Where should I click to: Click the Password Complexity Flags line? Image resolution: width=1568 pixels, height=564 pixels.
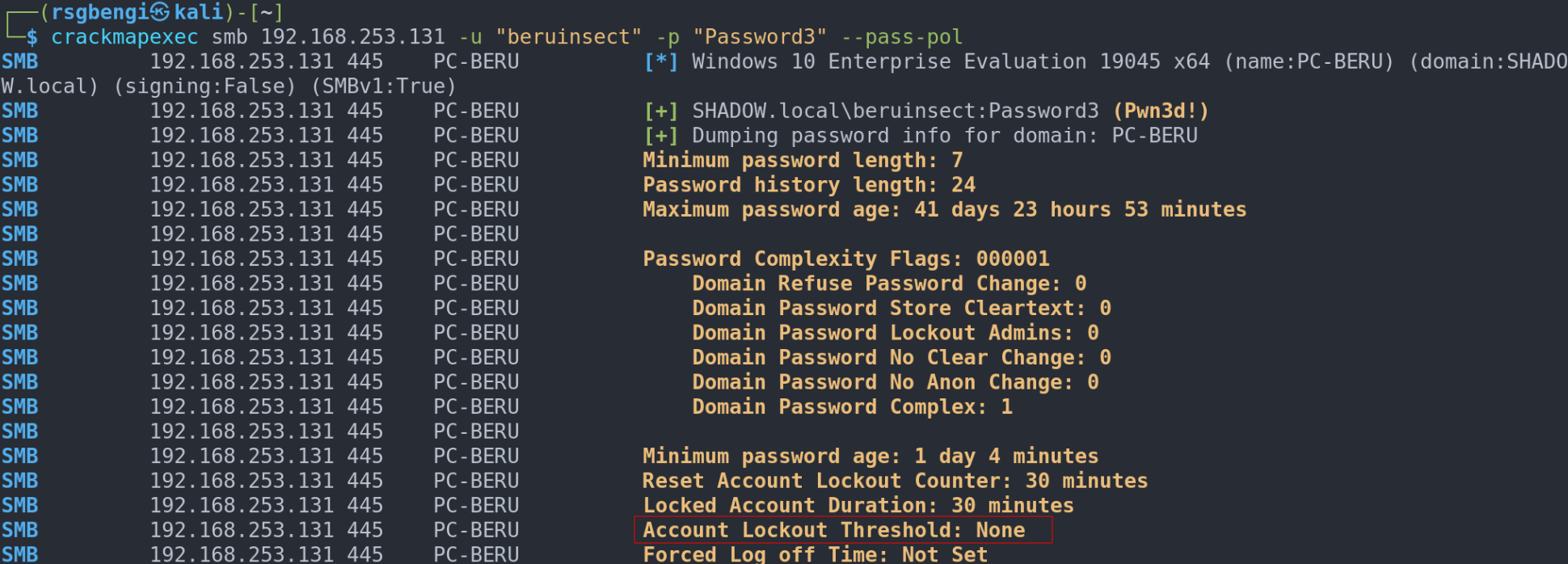click(x=845, y=259)
